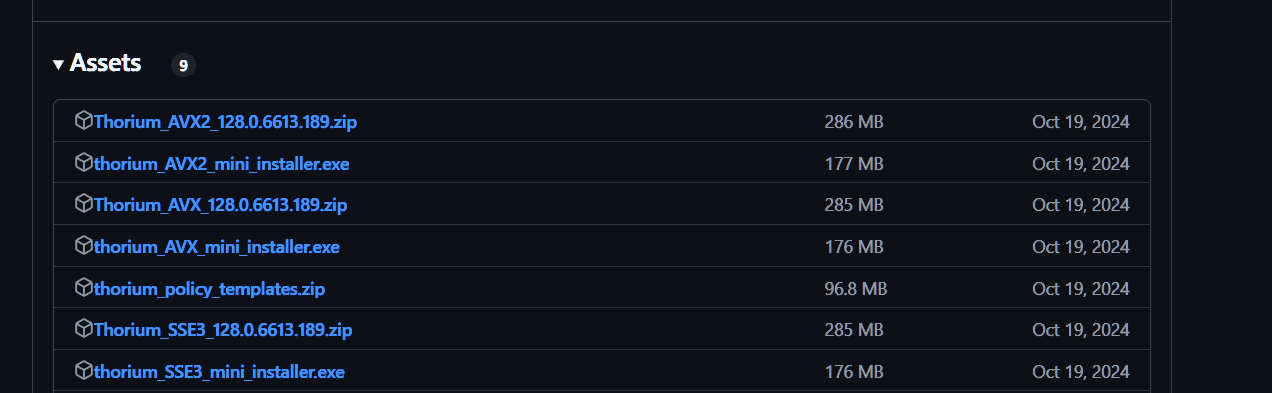Click package icon beside Thorium_AVX_128.0.6613.189.zip
This screenshot has width=1272, height=393.
(x=84, y=204)
